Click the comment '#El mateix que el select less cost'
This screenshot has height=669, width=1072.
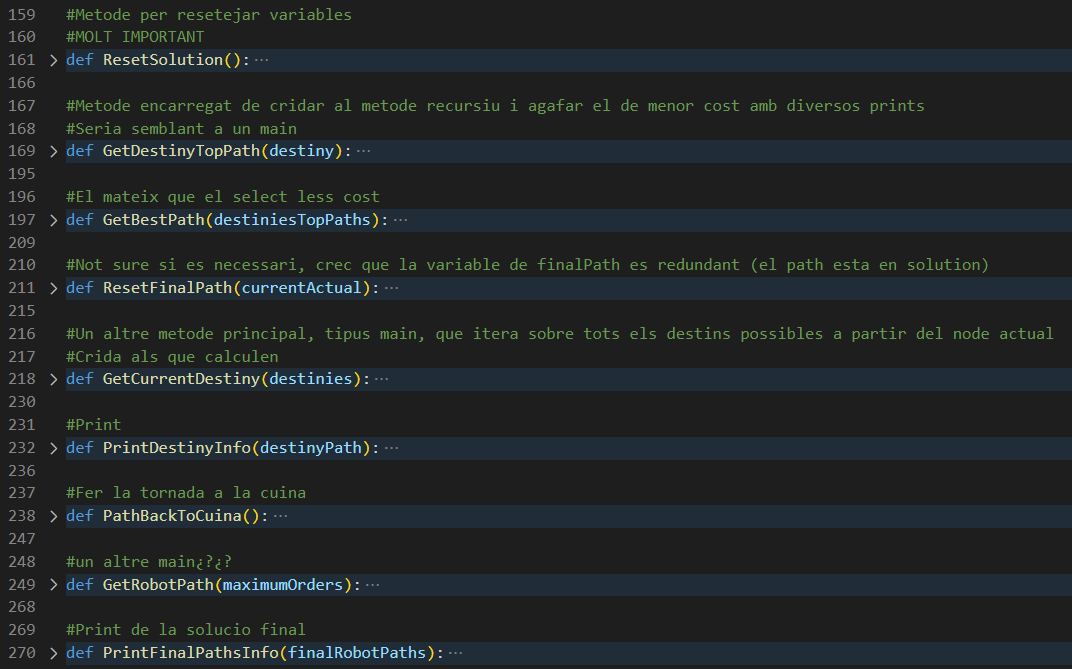click(x=223, y=197)
